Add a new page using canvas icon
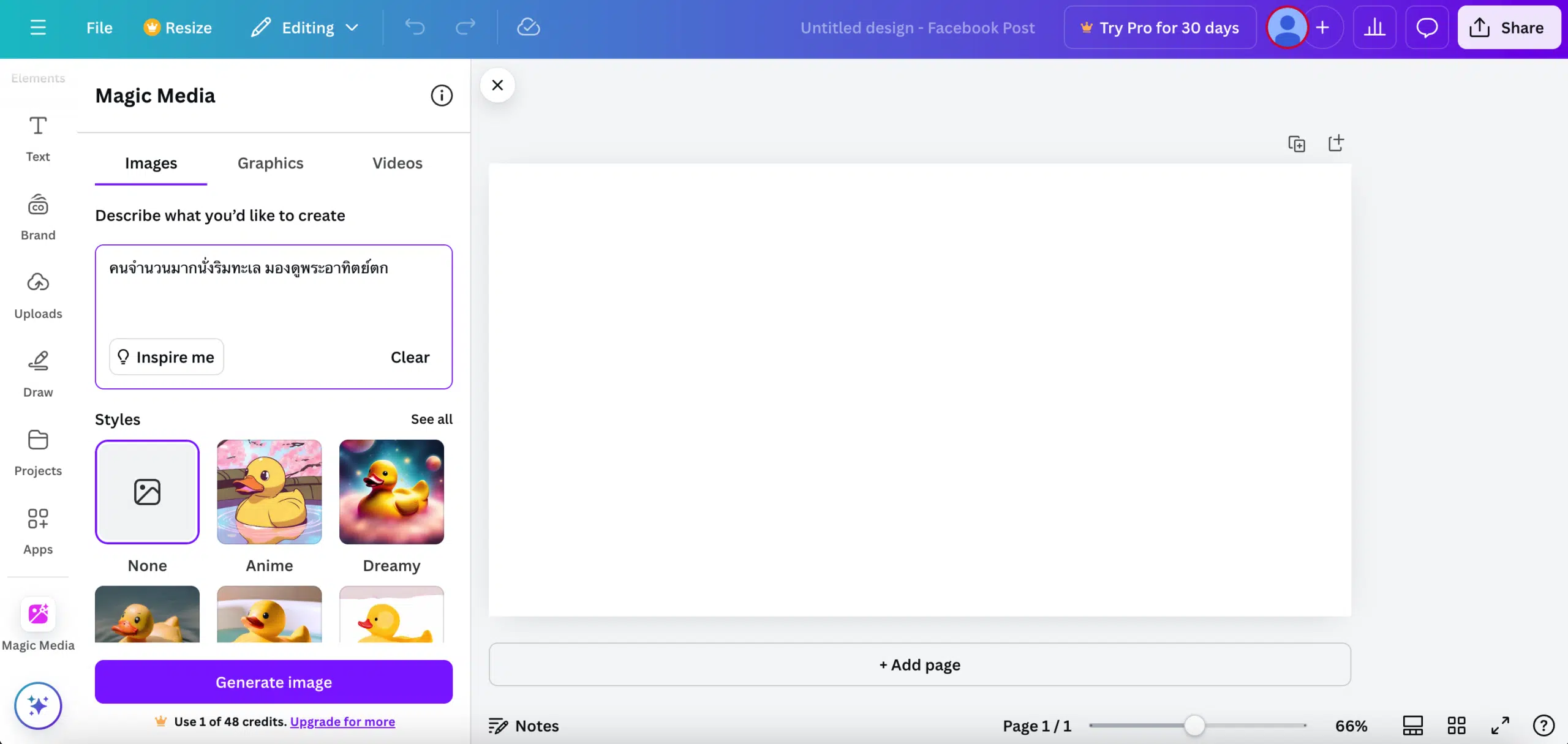 (1336, 144)
